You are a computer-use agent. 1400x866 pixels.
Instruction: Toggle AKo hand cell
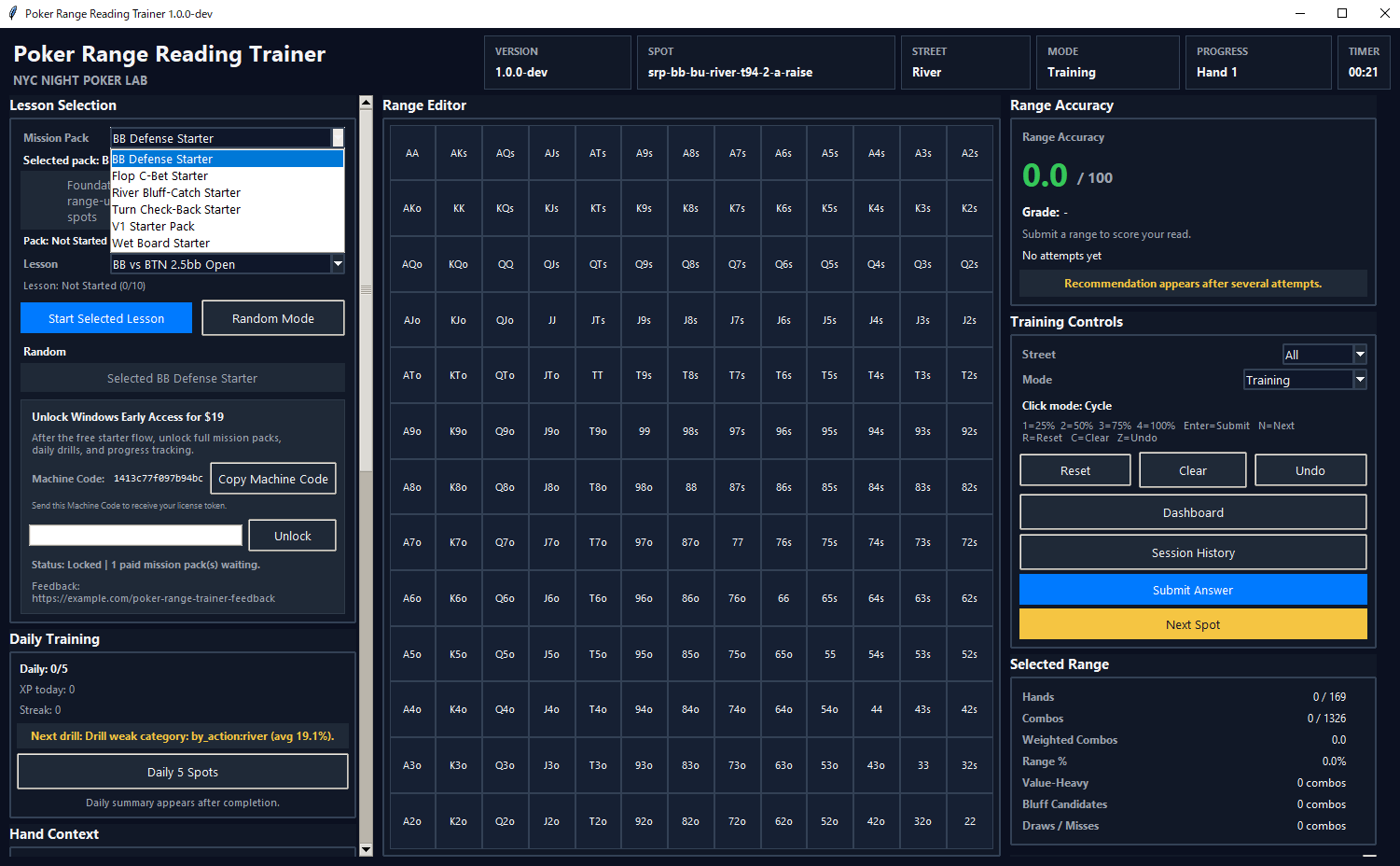[412, 208]
